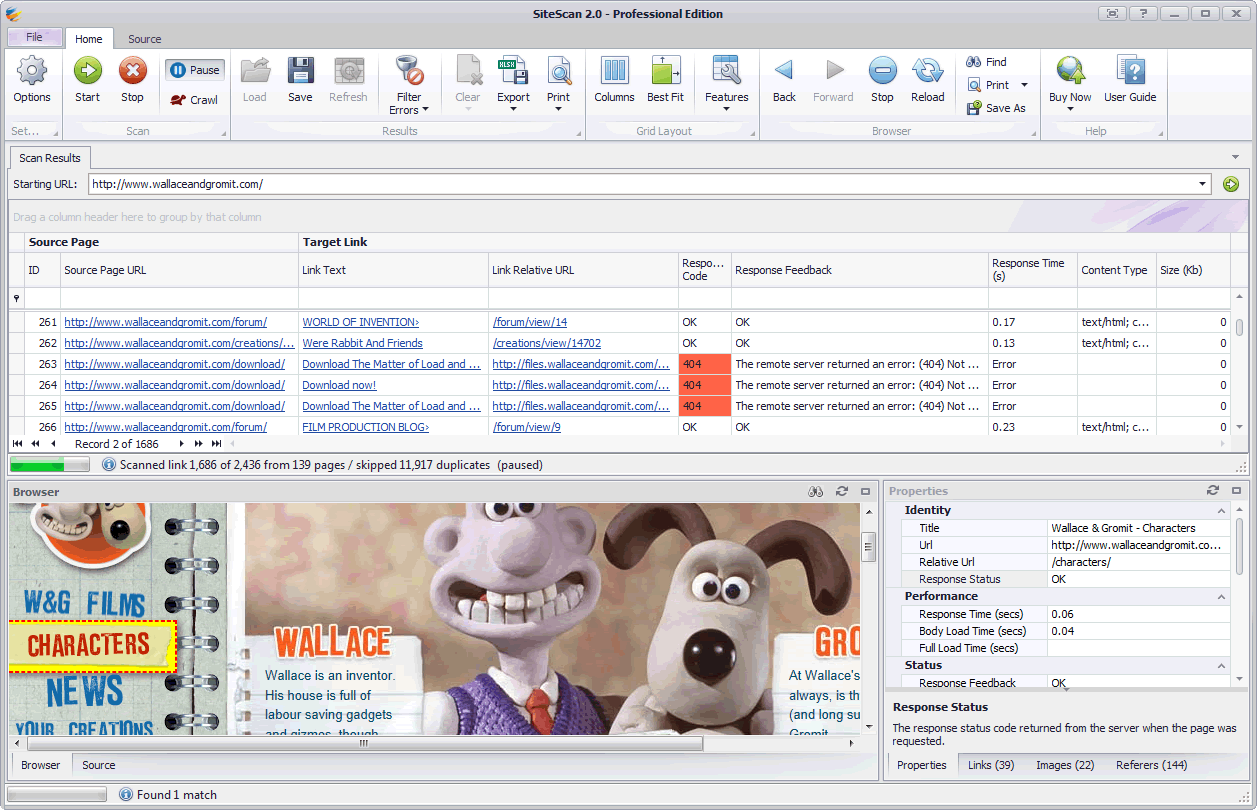
Task: Refresh the Properties panel
Action: click(x=1213, y=490)
